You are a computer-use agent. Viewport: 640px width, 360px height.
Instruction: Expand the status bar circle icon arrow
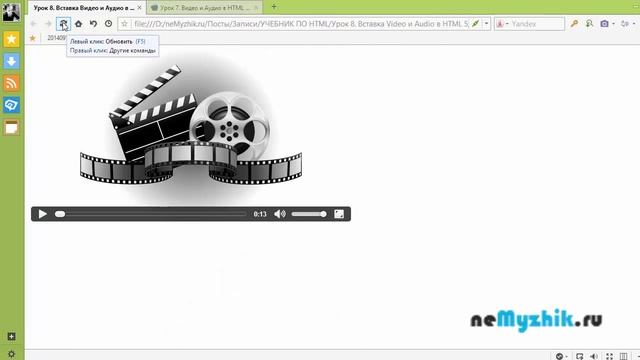(567, 357)
